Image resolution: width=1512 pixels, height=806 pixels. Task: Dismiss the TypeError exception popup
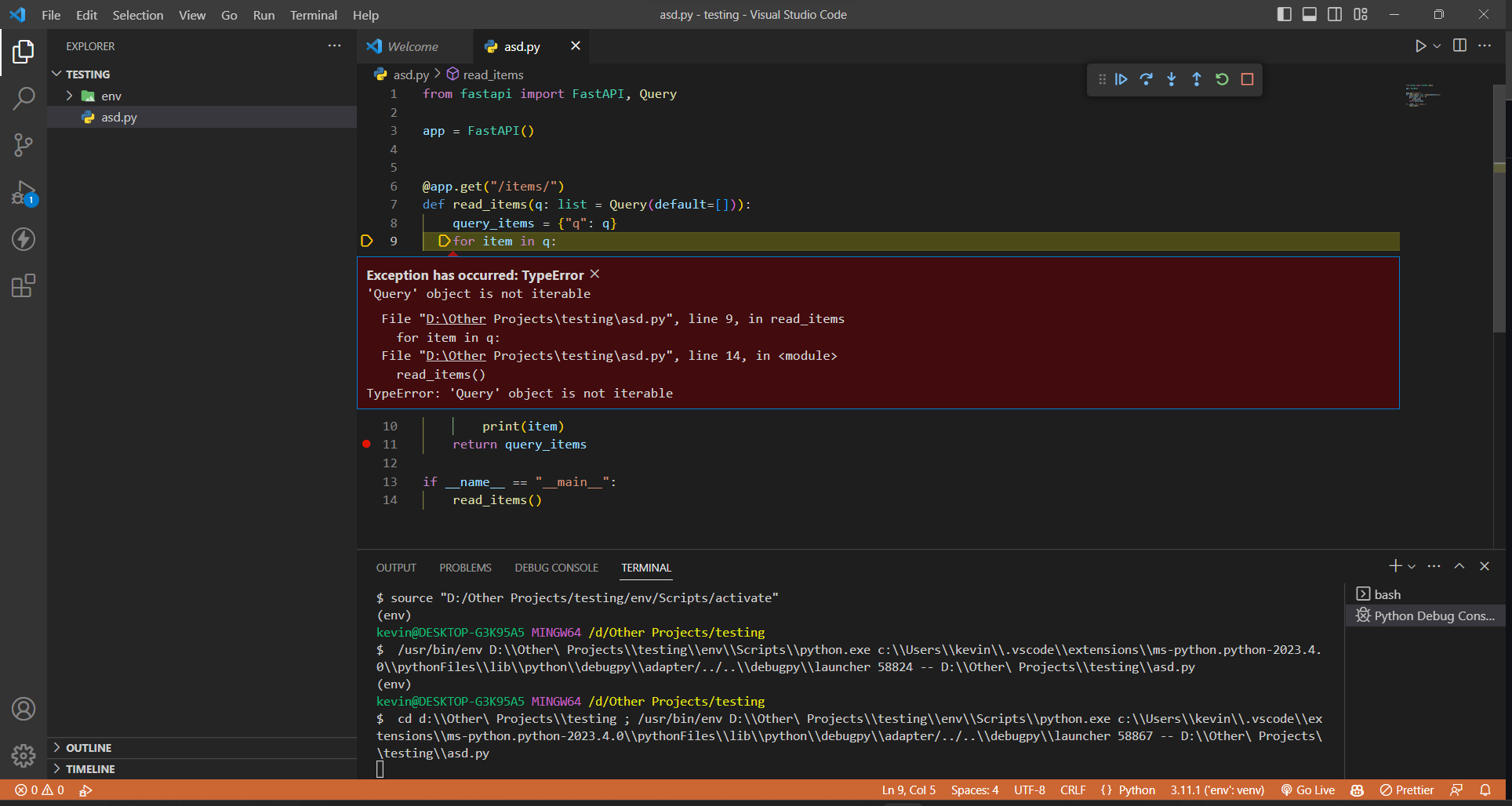[x=594, y=274]
